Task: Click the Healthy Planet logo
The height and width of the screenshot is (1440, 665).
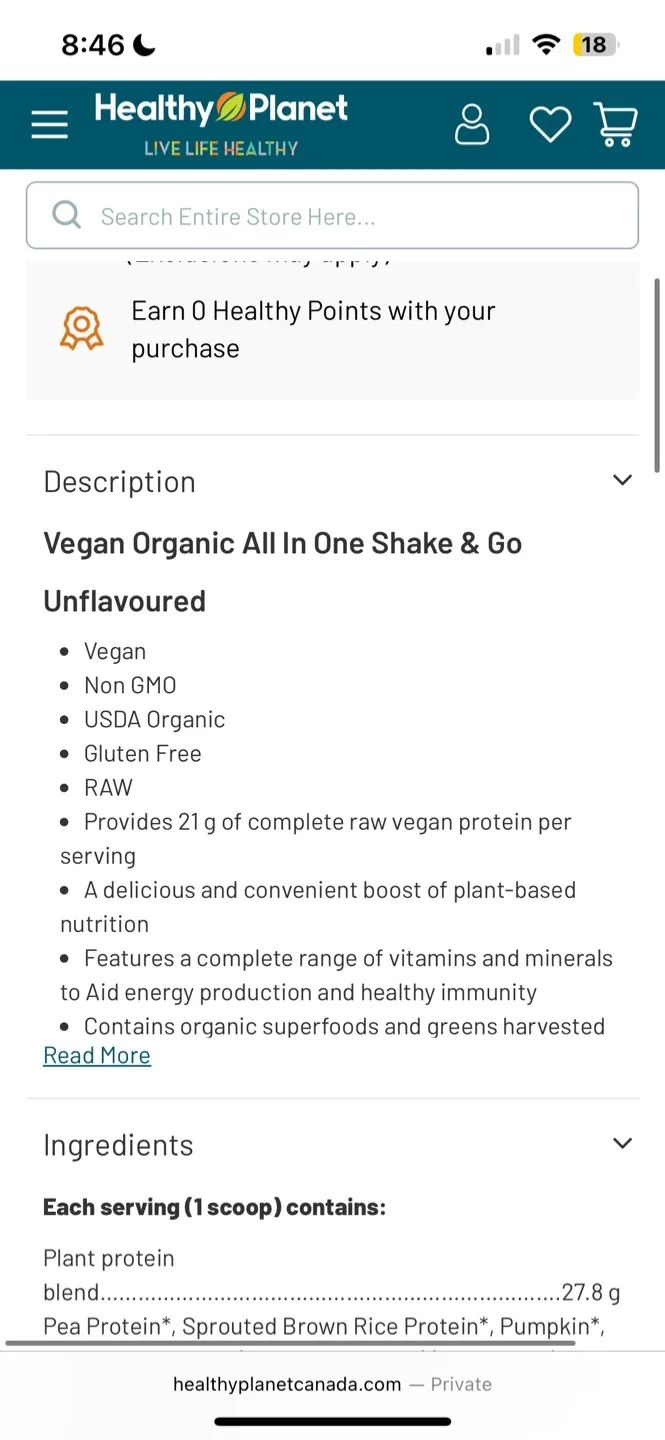Action: pos(221,122)
